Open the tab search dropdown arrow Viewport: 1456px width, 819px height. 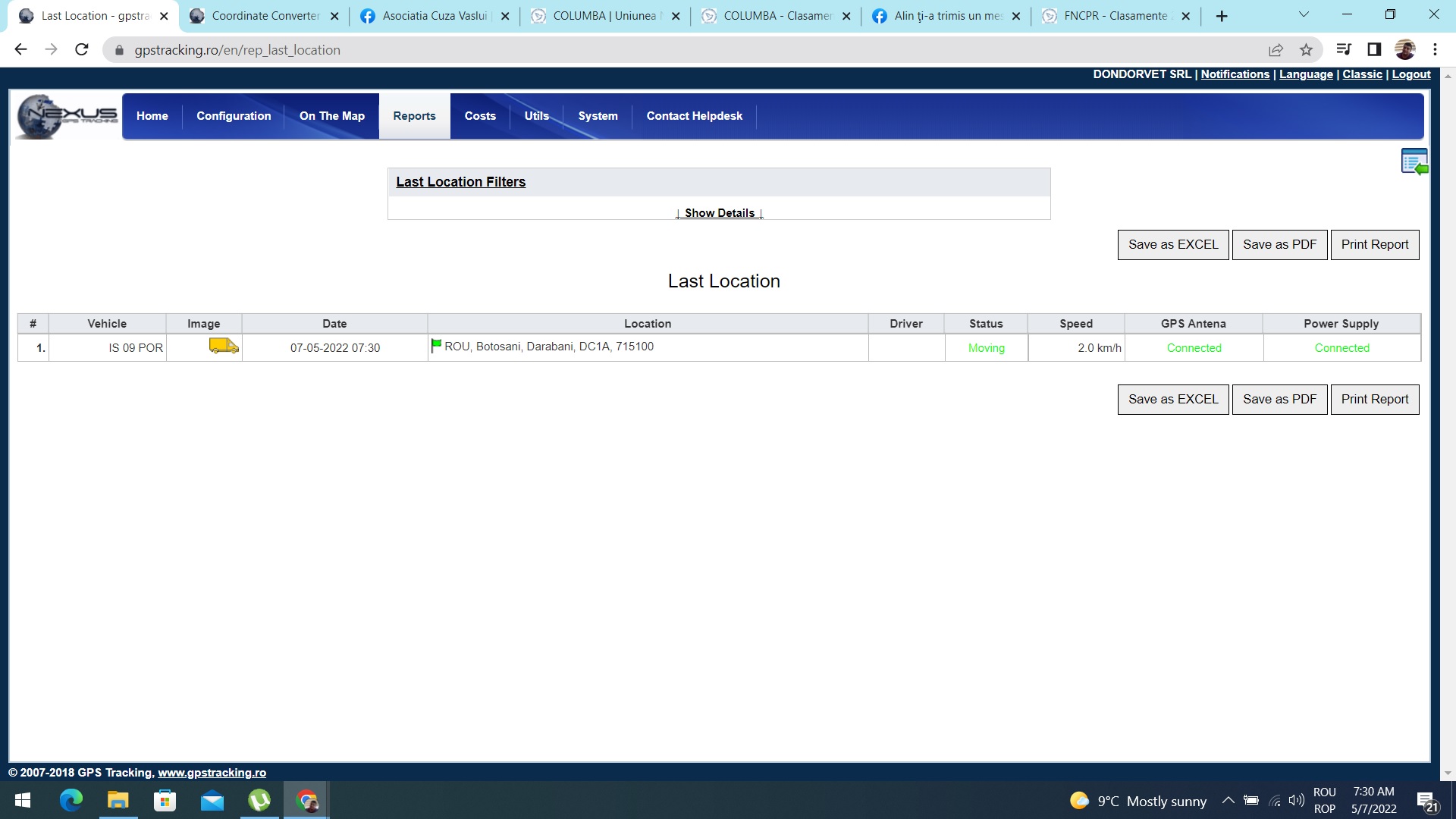pyautogui.click(x=1304, y=15)
